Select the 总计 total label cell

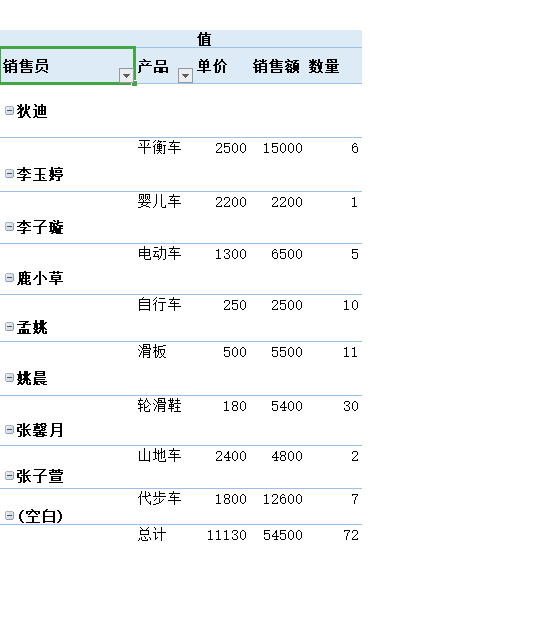click(152, 534)
